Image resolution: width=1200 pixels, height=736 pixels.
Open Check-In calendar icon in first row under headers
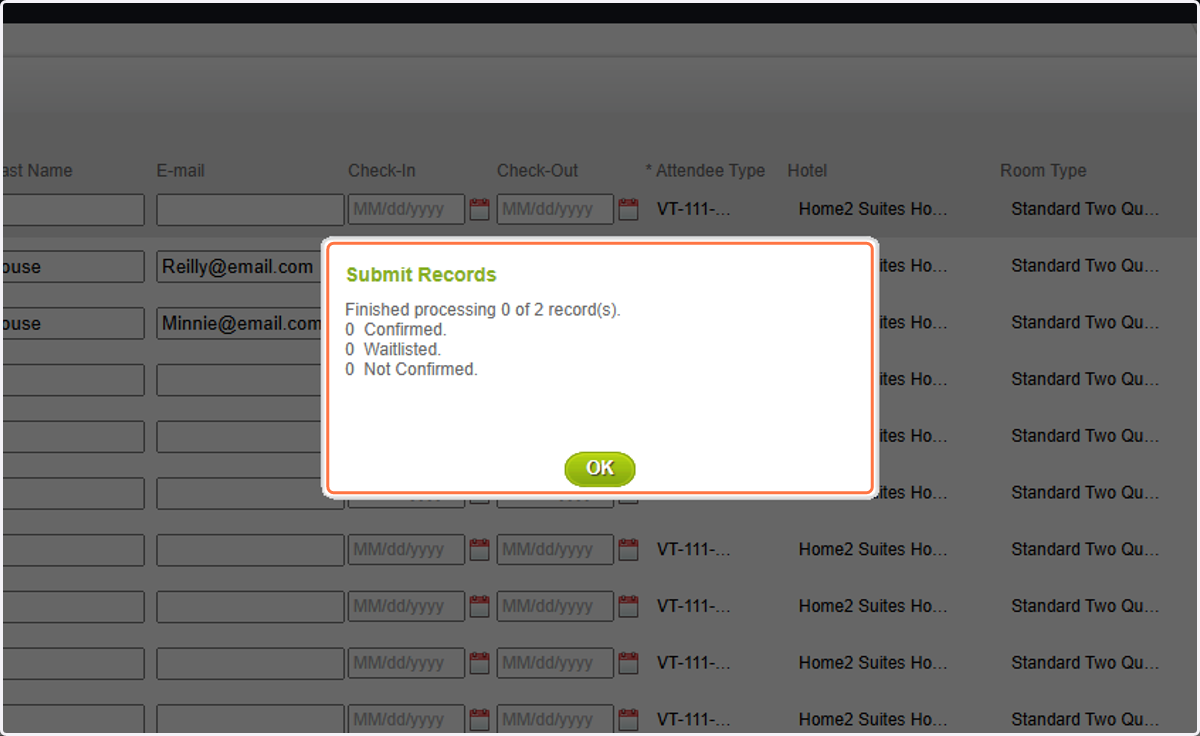[480, 210]
